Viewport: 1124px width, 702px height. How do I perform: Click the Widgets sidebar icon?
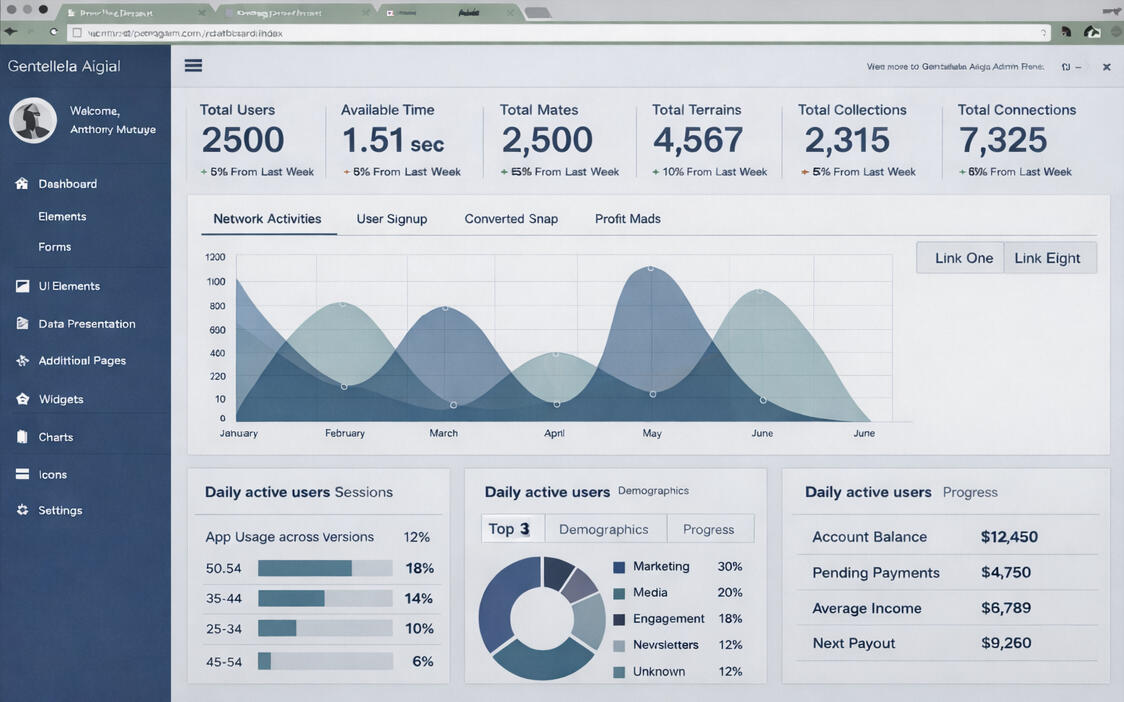[x=22, y=399]
